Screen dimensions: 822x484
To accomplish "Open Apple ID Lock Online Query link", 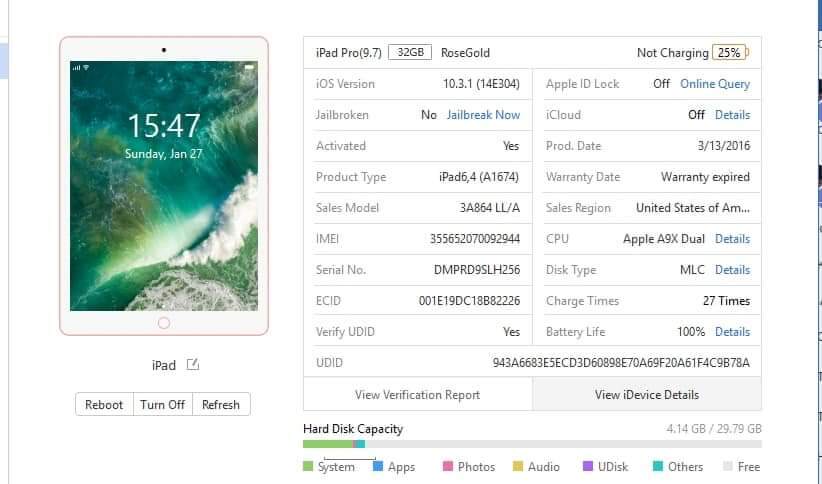I will tap(714, 84).
